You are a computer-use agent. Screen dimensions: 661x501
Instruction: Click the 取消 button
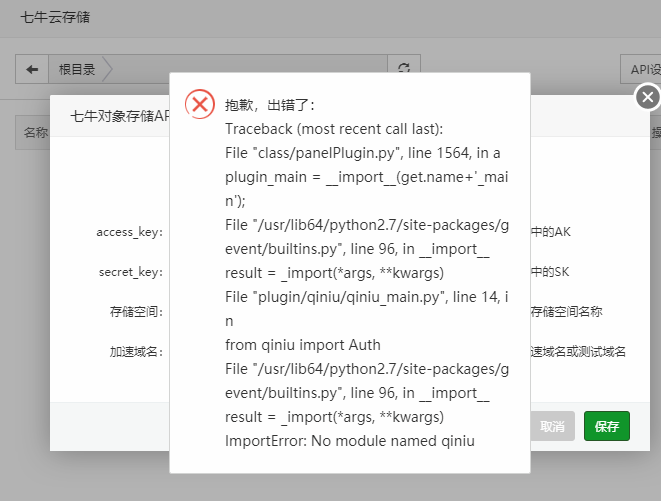(x=552, y=426)
